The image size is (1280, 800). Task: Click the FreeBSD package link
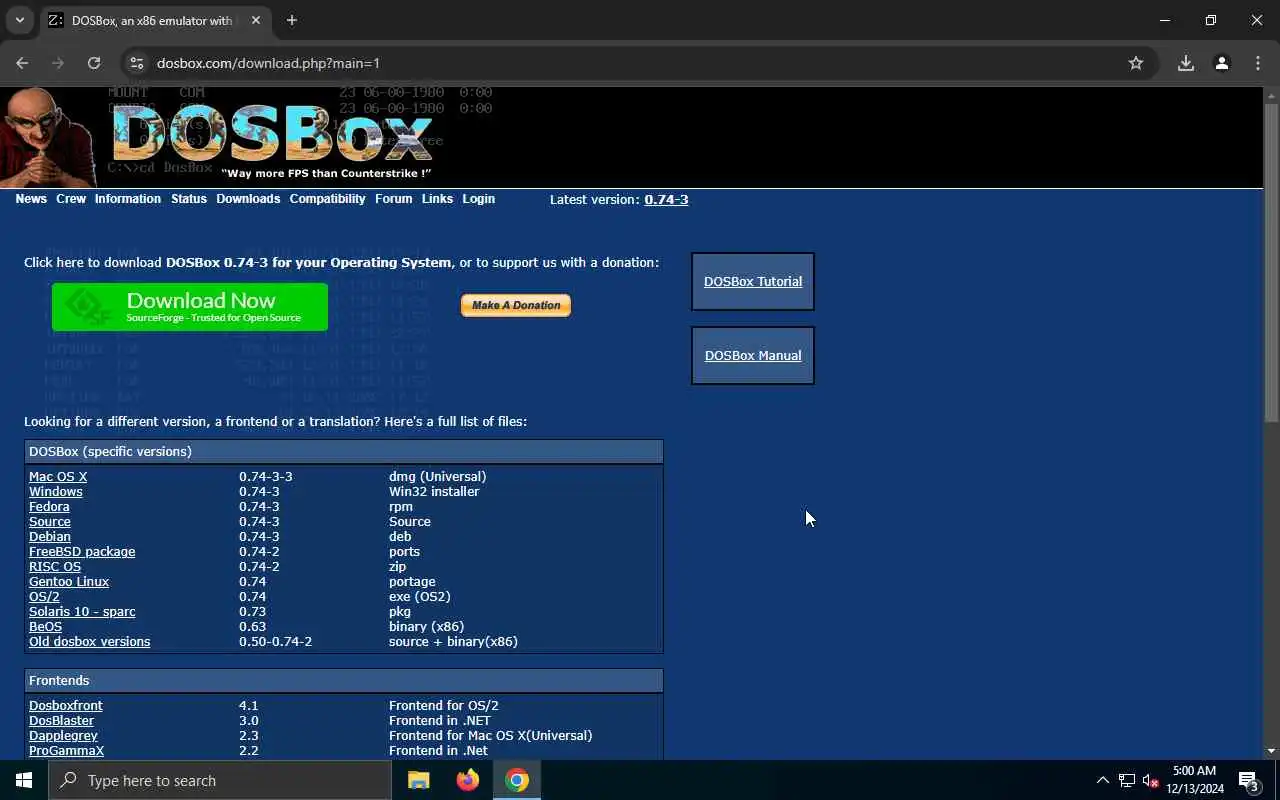tap(82, 552)
